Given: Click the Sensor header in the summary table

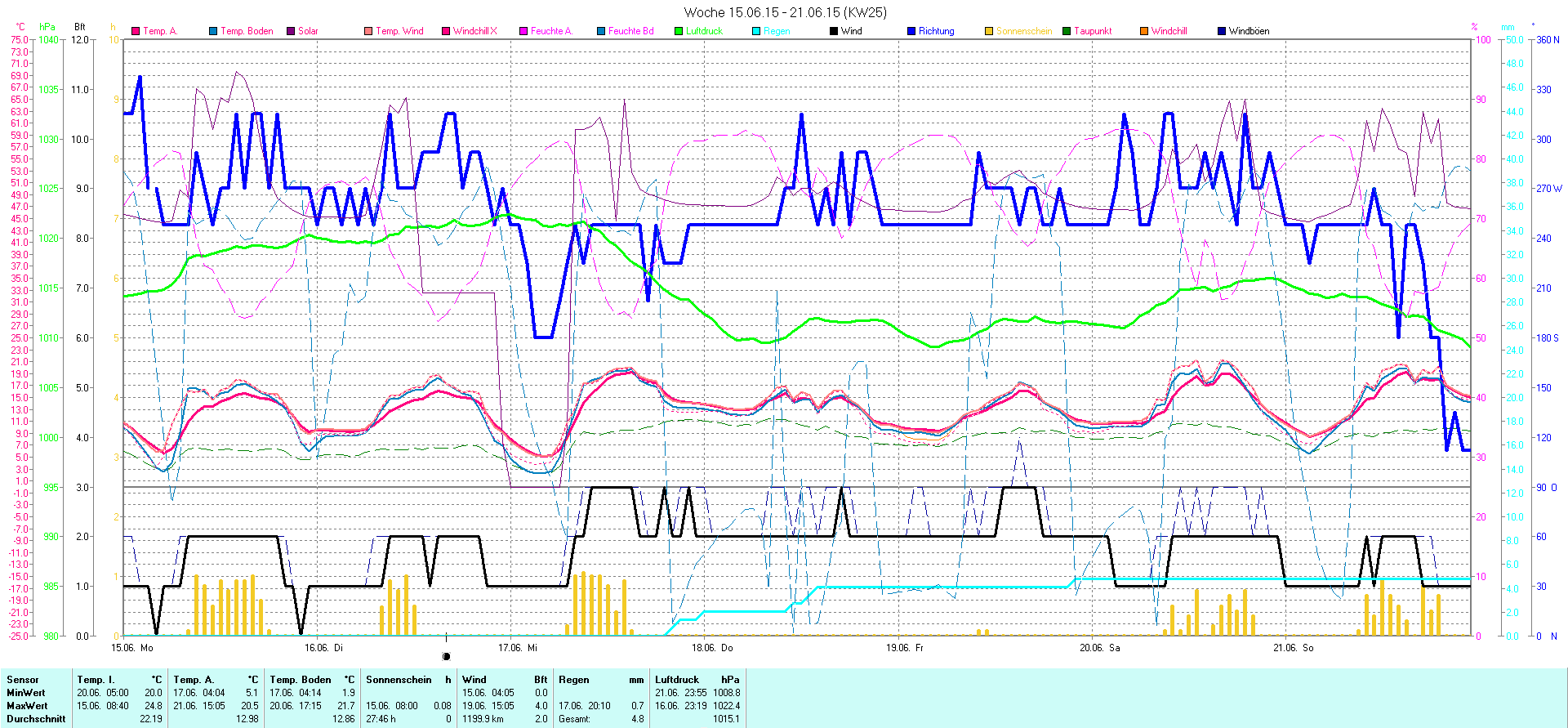Looking at the screenshot, I should pos(23,680).
